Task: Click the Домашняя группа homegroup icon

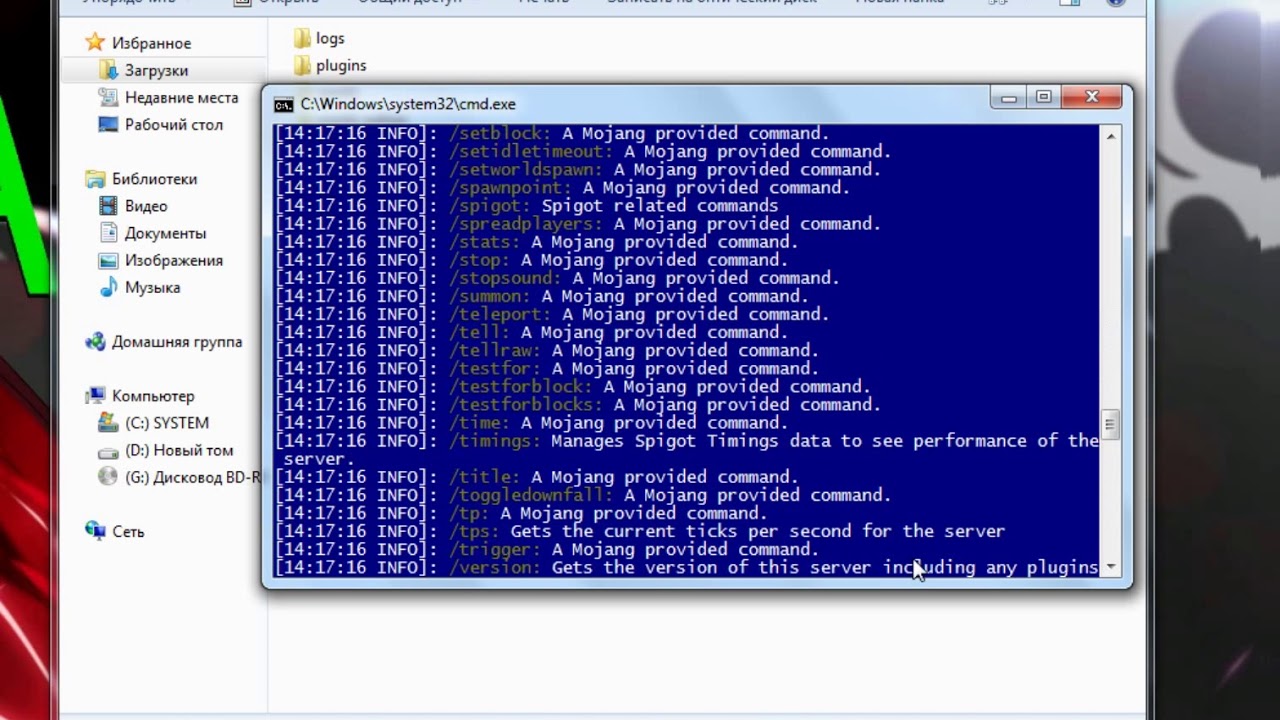Action: (x=95, y=341)
